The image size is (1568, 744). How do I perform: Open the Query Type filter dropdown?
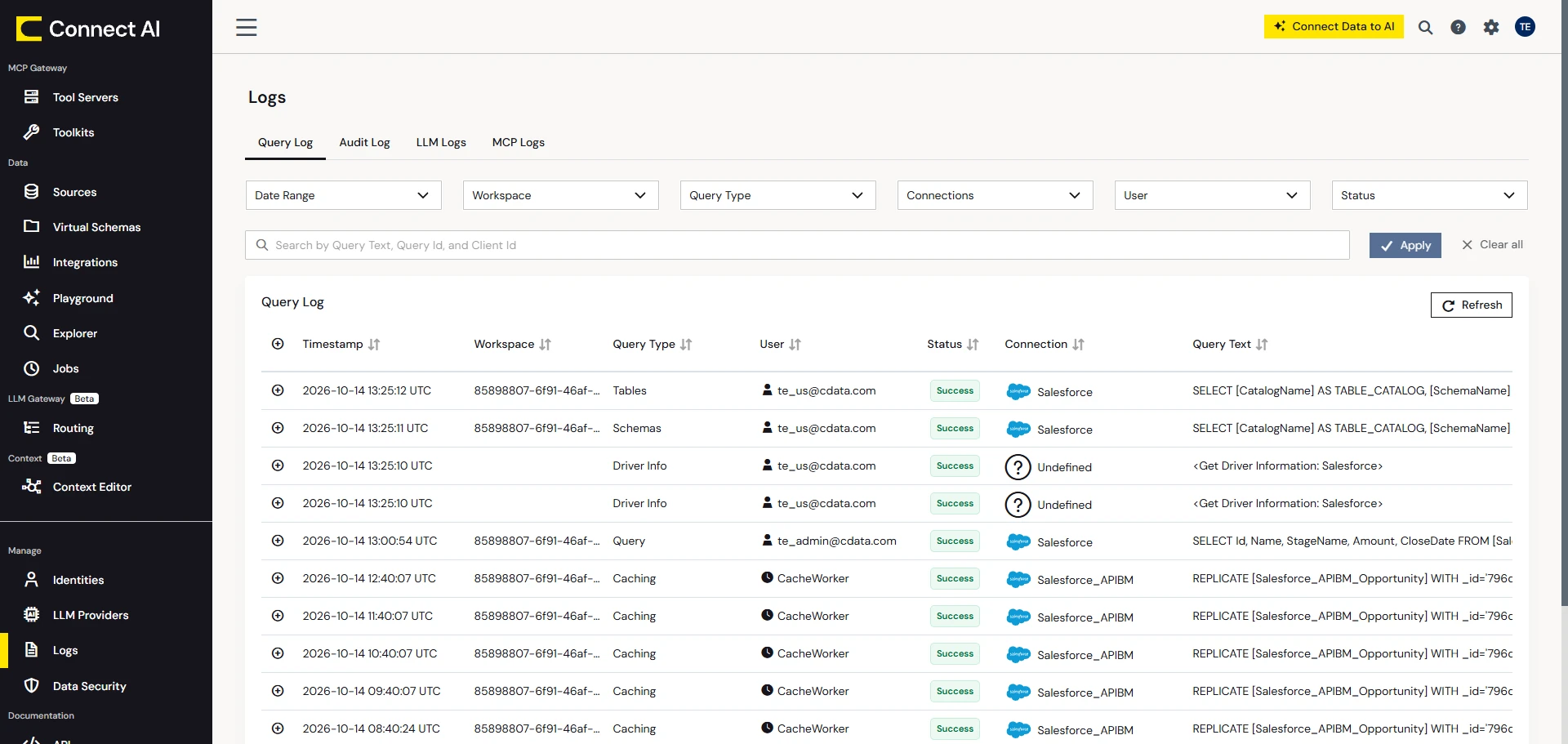(777, 195)
